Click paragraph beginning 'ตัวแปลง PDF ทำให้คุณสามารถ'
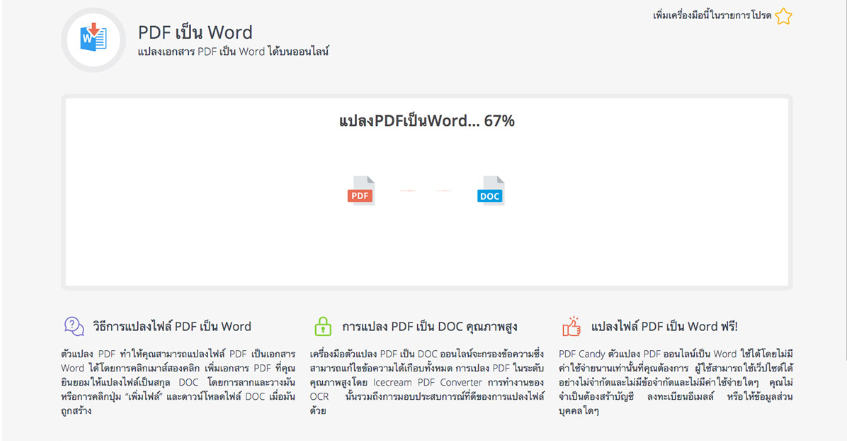The width and height of the screenshot is (847, 441). tap(178, 382)
